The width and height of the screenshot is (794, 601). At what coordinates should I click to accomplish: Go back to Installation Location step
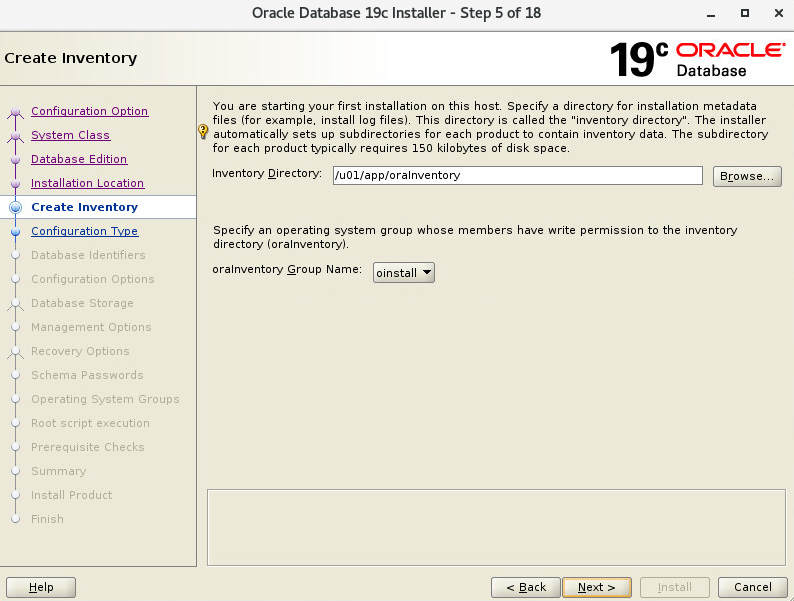[88, 183]
